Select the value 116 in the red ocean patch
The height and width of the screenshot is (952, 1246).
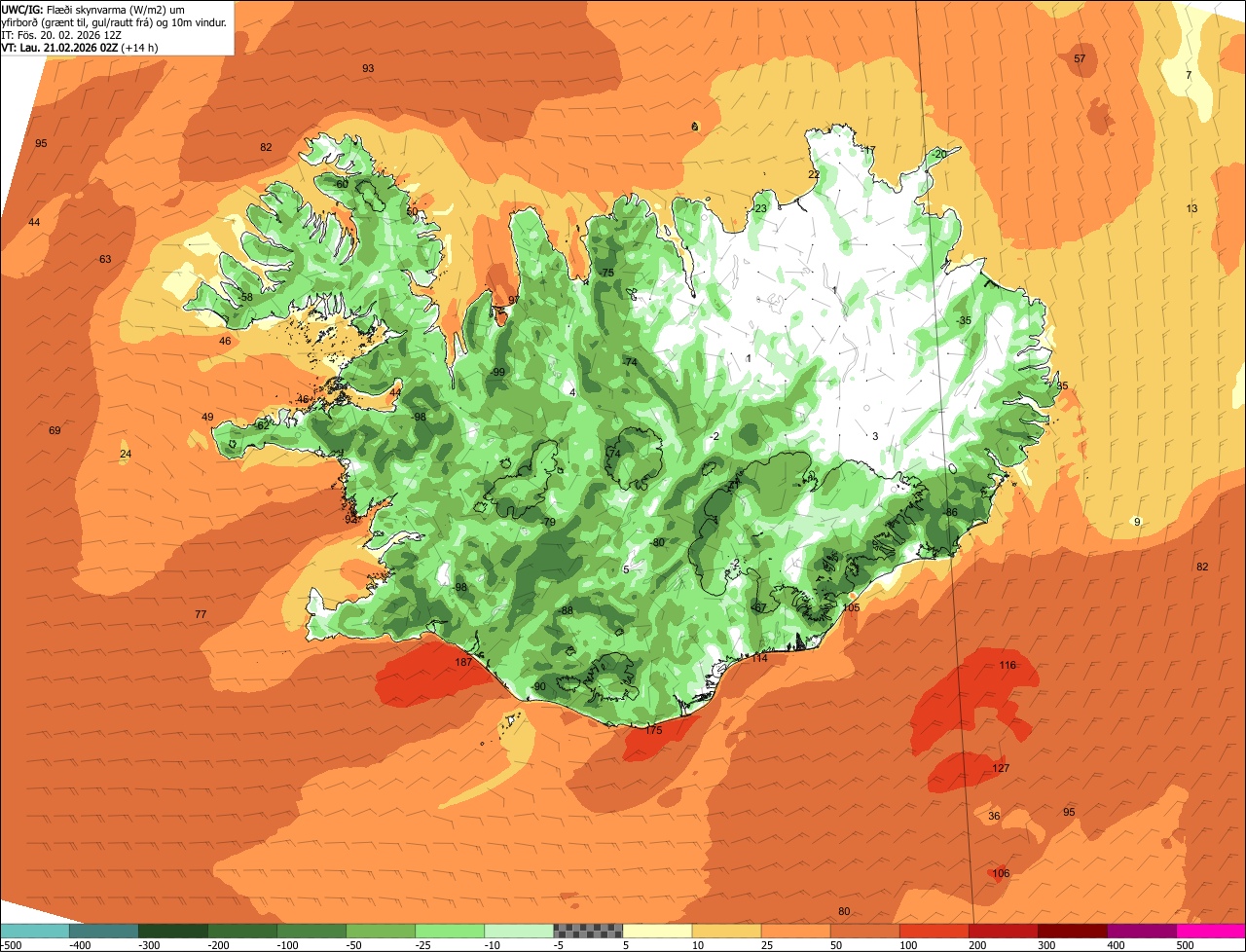pyautogui.click(x=1008, y=666)
